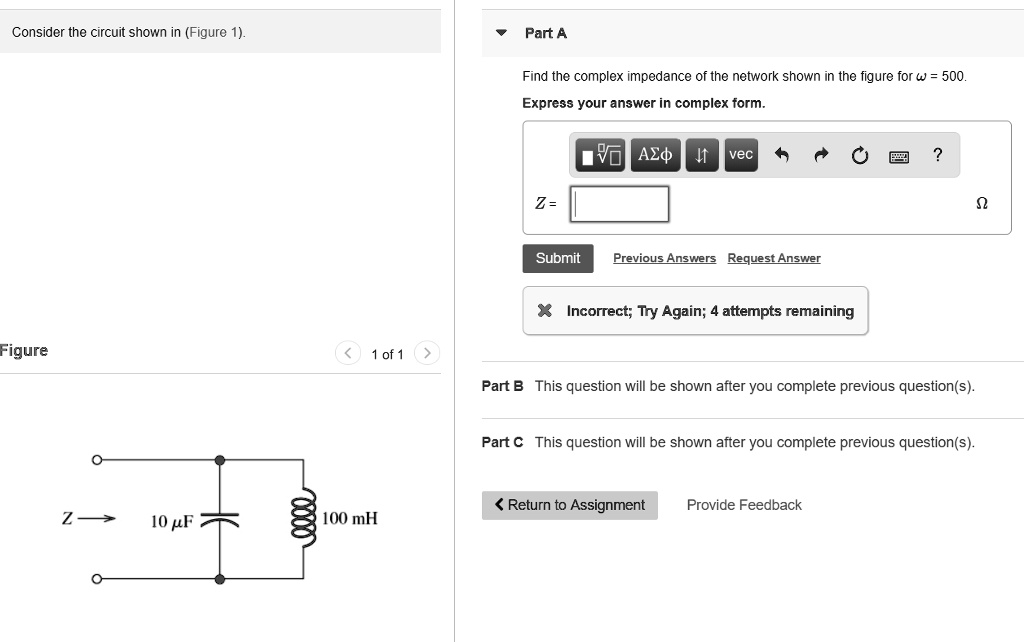Select the Part B section label
Viewport: 1024px width, 642px height.
click(x=502, y=386)
